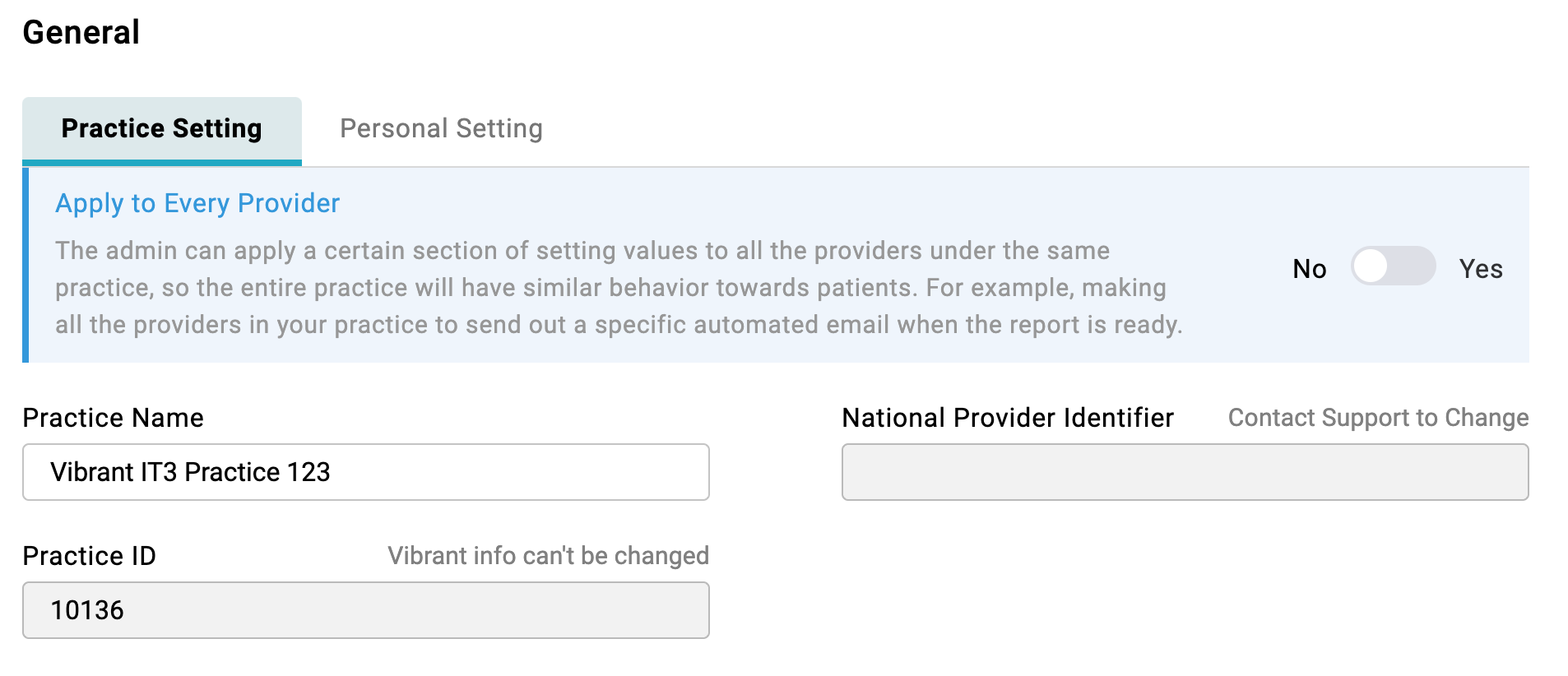This screenshot has width=1568, height=676.
Task: Click the Contact Support to Change text
Action: [1378, 418]
